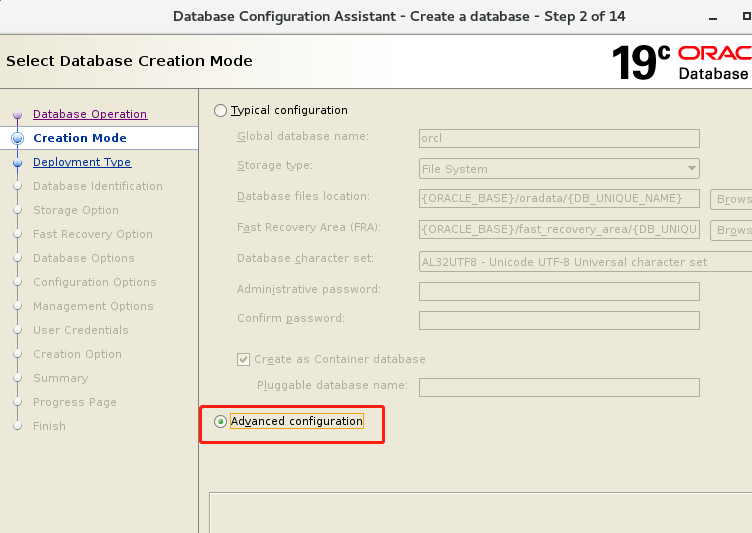Click the Summary step label
Viewport: 752px width, 533px height.
click(61, 378)
